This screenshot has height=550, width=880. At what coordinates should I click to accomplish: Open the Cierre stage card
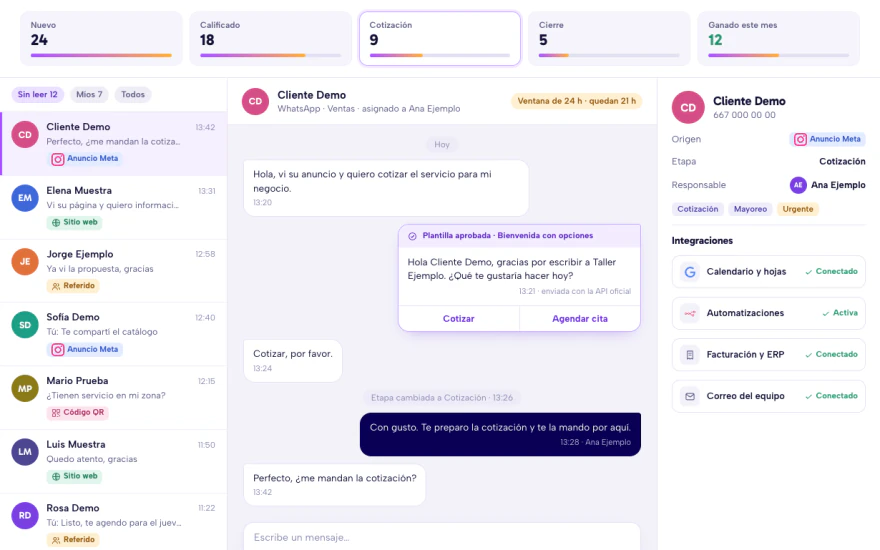pyautogui.click(x=609, y=39)
